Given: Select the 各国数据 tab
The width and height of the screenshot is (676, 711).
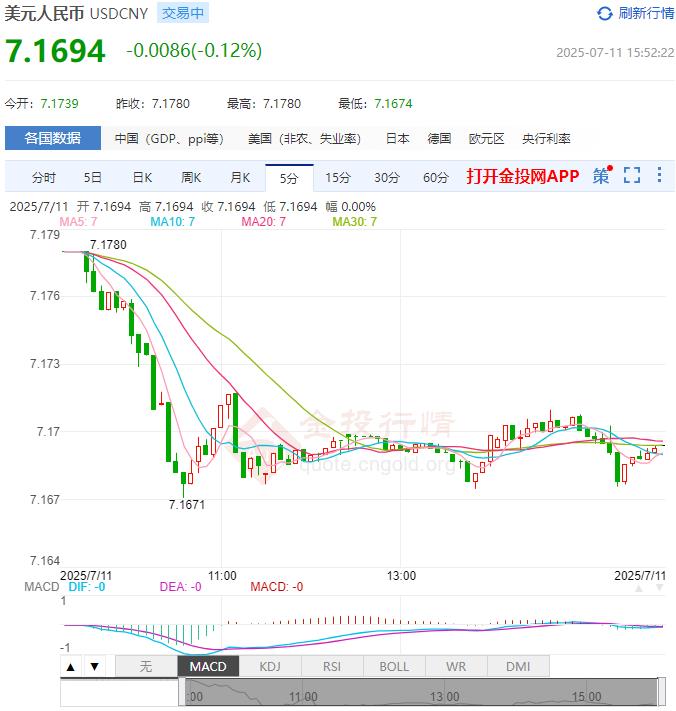Looking at the screenshot, I should [53, 138].
